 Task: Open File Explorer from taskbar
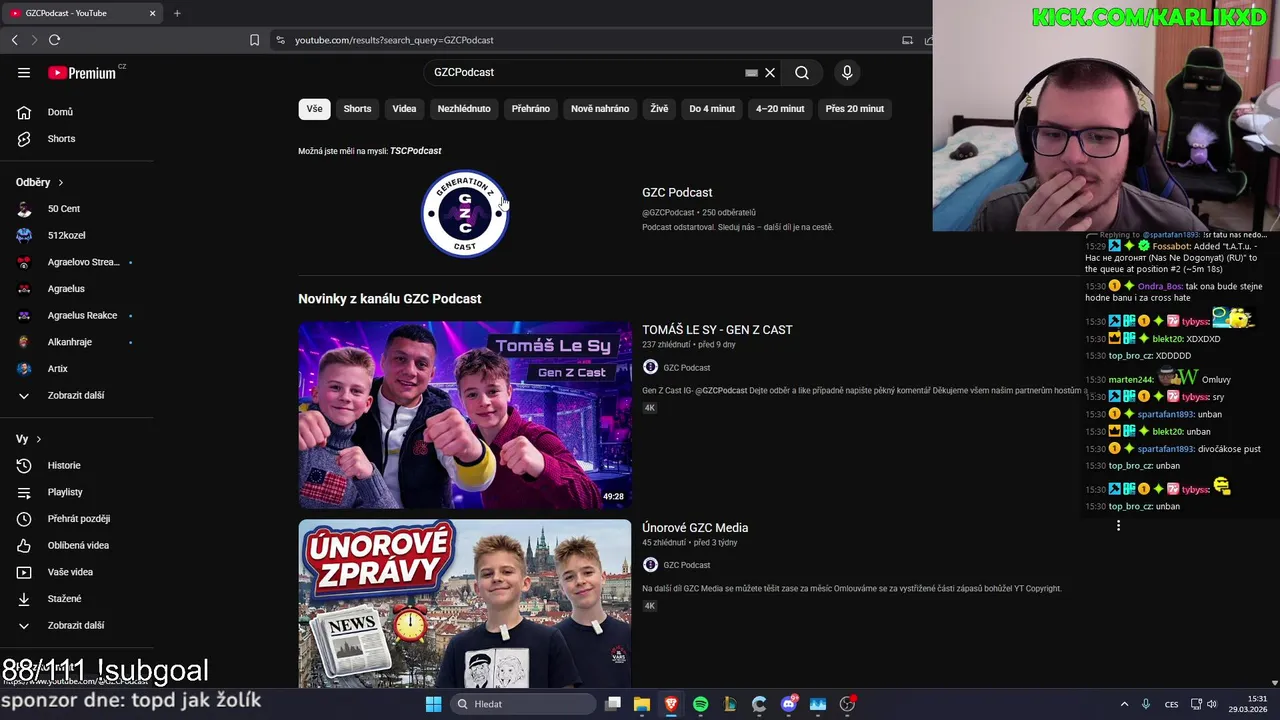(x=642, y=704)
